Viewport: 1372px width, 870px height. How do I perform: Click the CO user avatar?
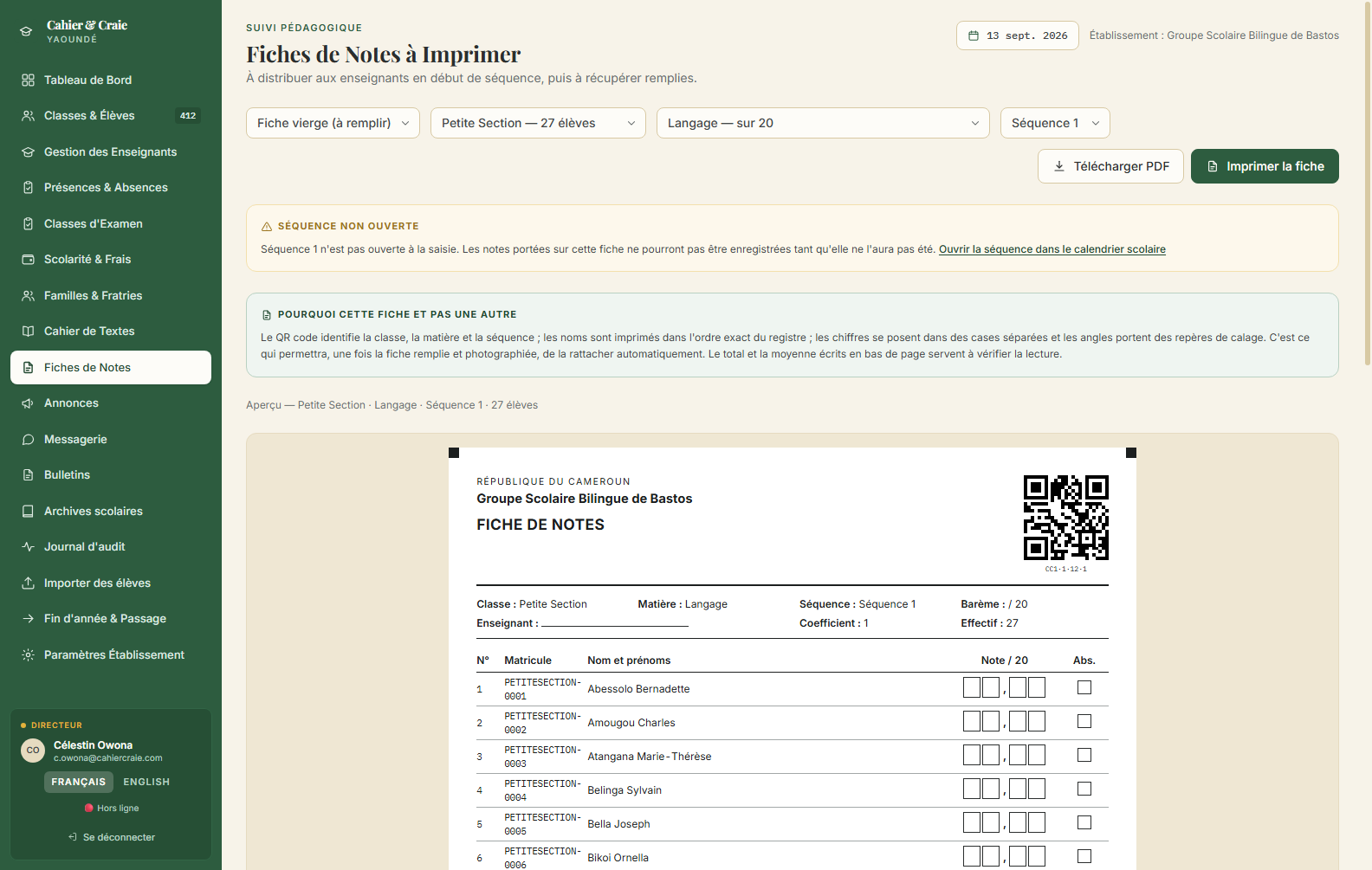[33, 750]
